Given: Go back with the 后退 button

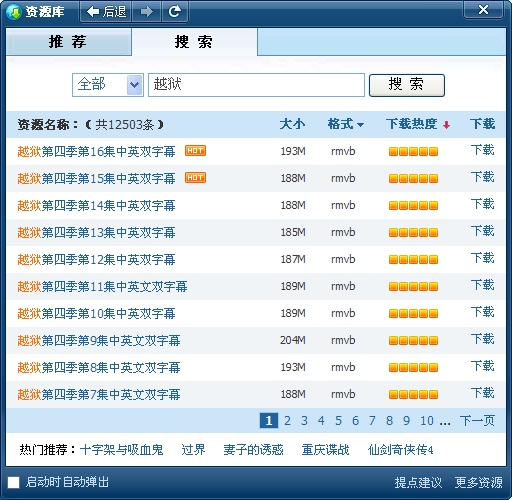Looking at the screenshot, I should pyautogui.click(x=106, y=12).
